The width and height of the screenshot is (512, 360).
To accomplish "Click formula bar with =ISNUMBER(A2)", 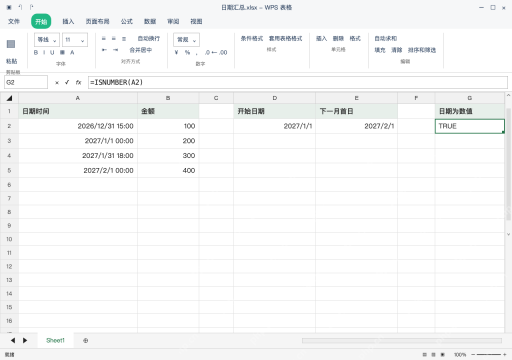I will pyautogui.click(x=298, y=82).
